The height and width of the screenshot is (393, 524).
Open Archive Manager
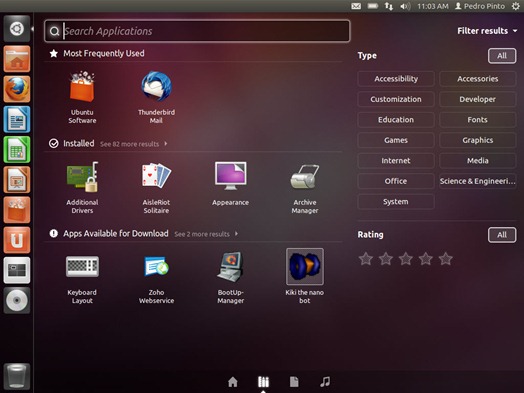point(305,187)
